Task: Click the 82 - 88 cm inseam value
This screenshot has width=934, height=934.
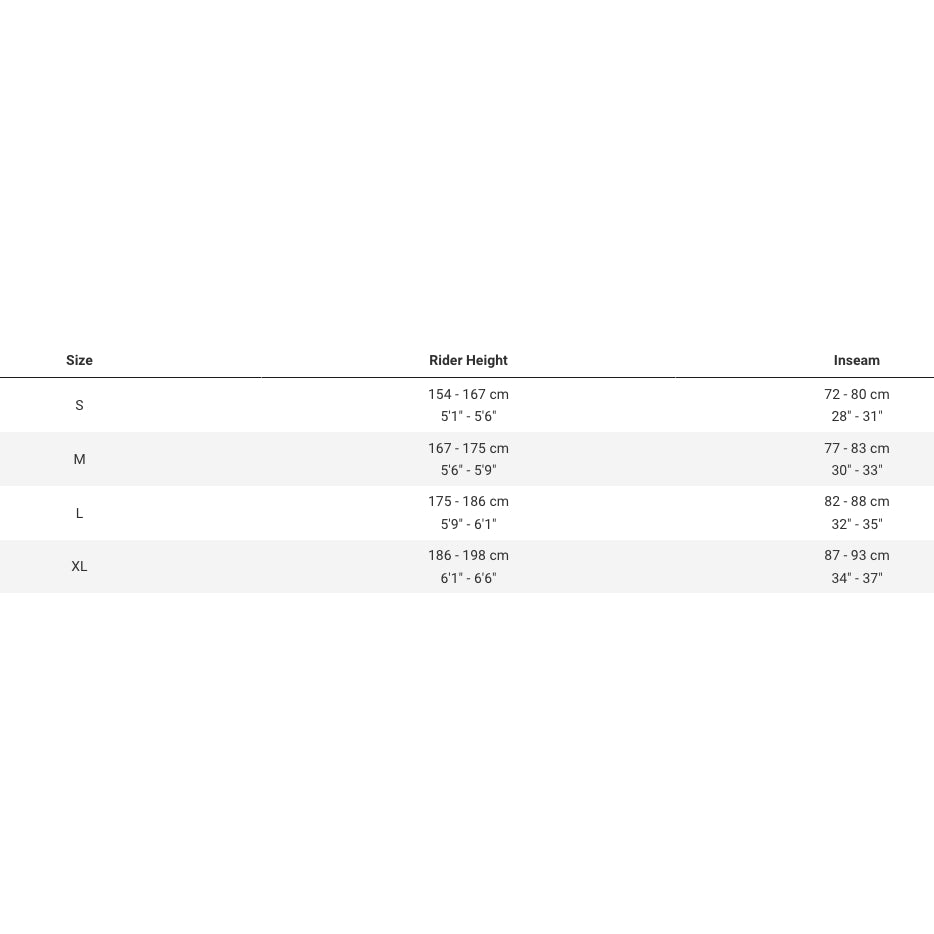Action: click(856, 501)
